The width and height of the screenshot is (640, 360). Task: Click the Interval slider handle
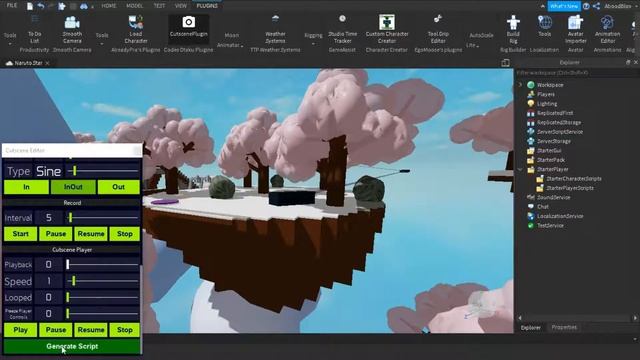tap(70, 218)
